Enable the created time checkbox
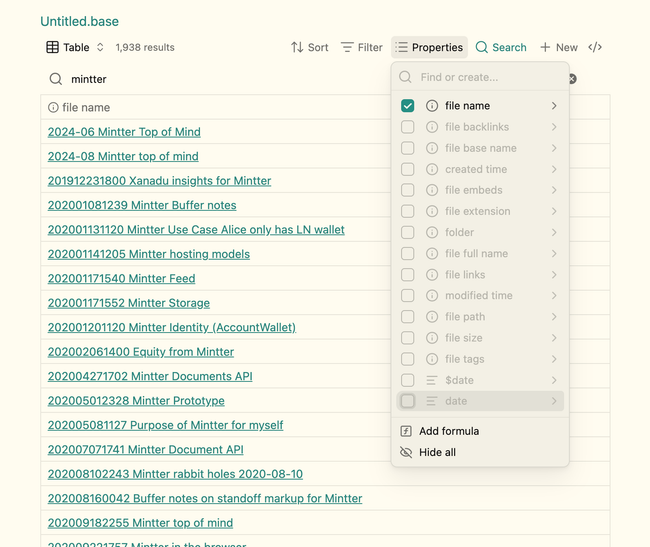The height and width of the screenshot is (547, 650). (x=407, y=169)
